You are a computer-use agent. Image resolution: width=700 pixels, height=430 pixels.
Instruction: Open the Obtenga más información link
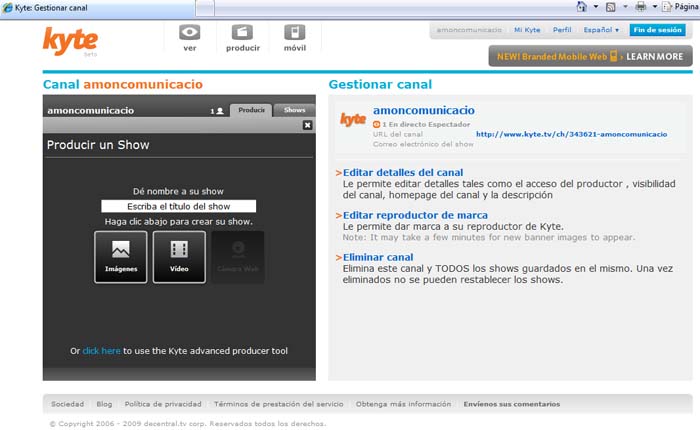[403, 404]
